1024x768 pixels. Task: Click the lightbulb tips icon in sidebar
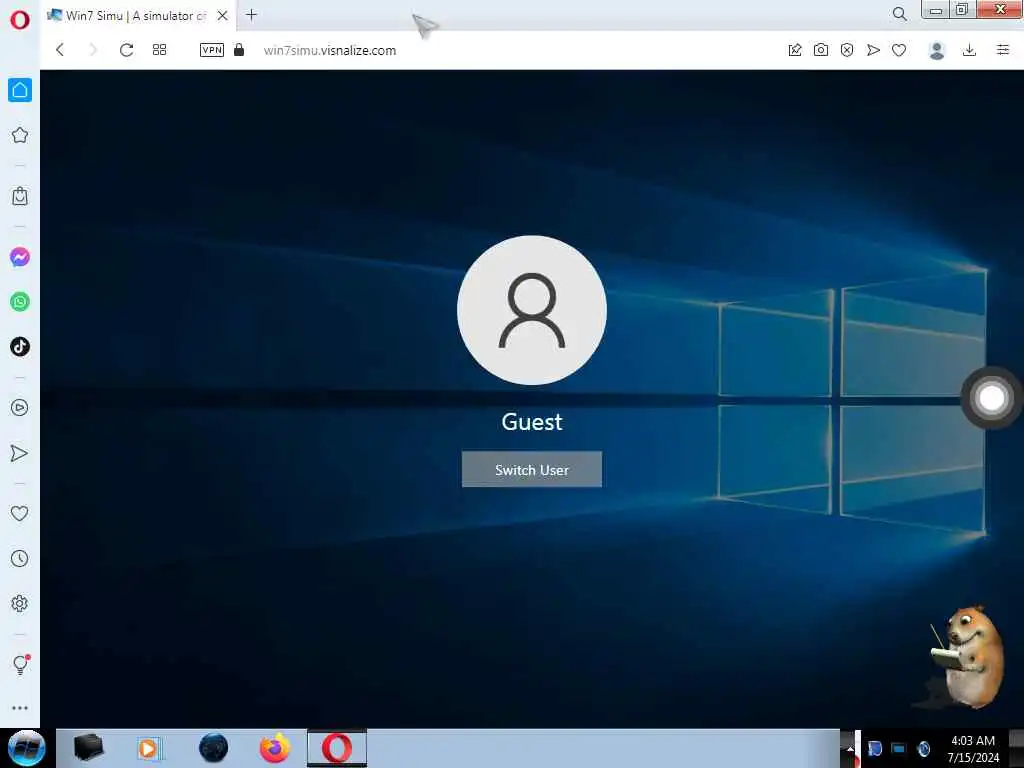point(20,664)
